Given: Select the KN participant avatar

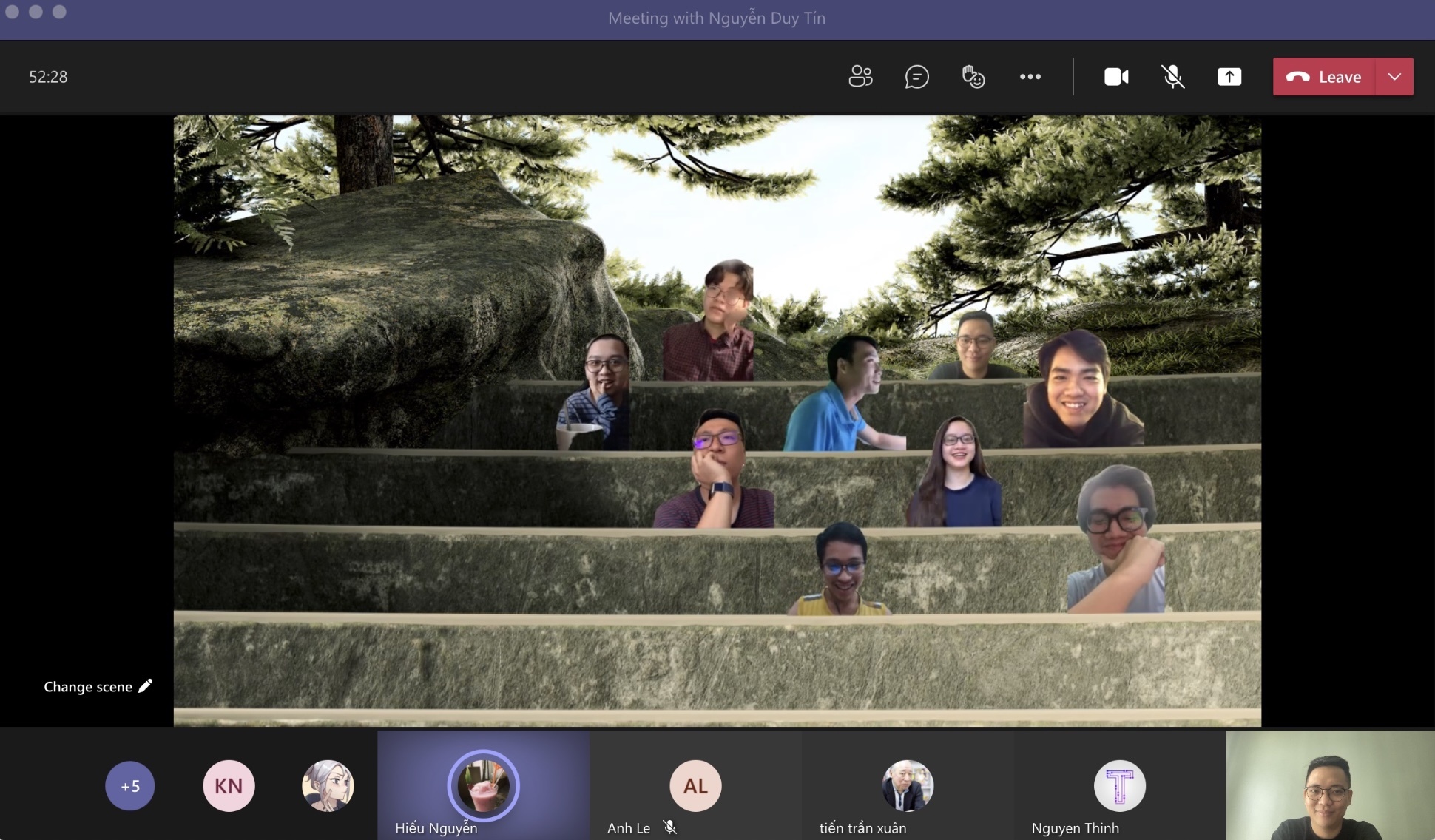Looking at the screenshot, I should [x=228, y=785].
